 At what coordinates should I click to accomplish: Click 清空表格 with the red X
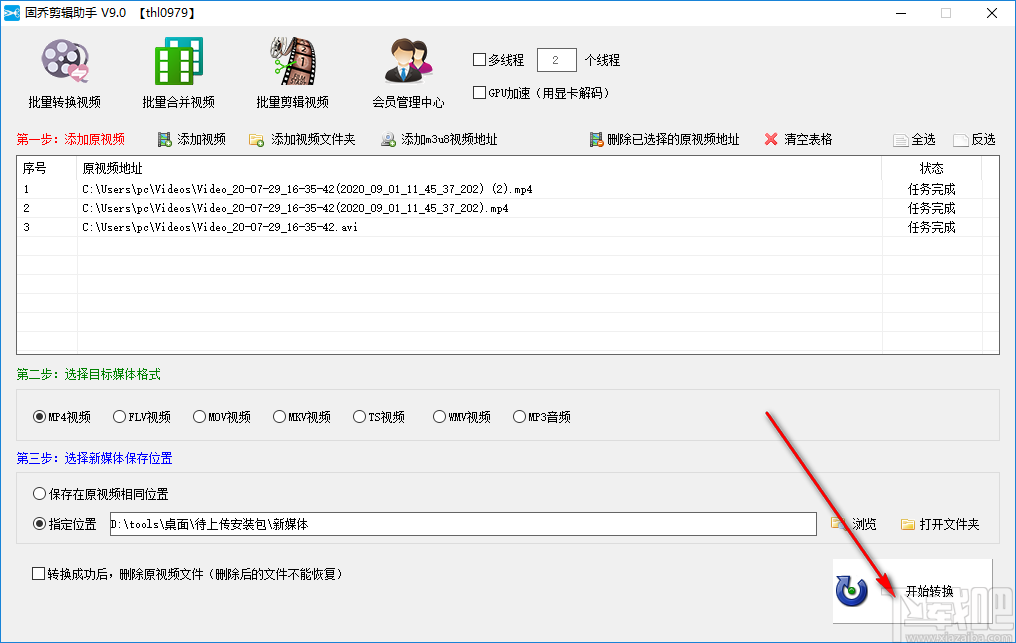pyautogui.click(x=798, y=139)
